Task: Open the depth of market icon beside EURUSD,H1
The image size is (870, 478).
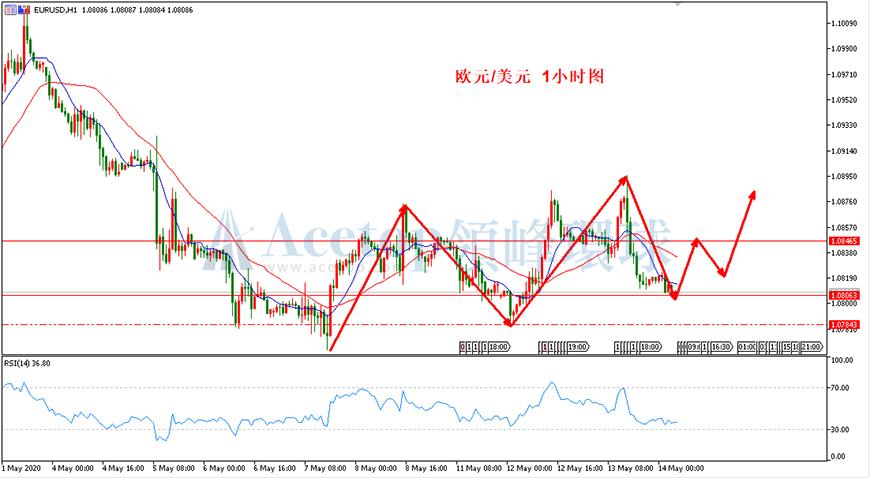Action: tap(24, 9)
